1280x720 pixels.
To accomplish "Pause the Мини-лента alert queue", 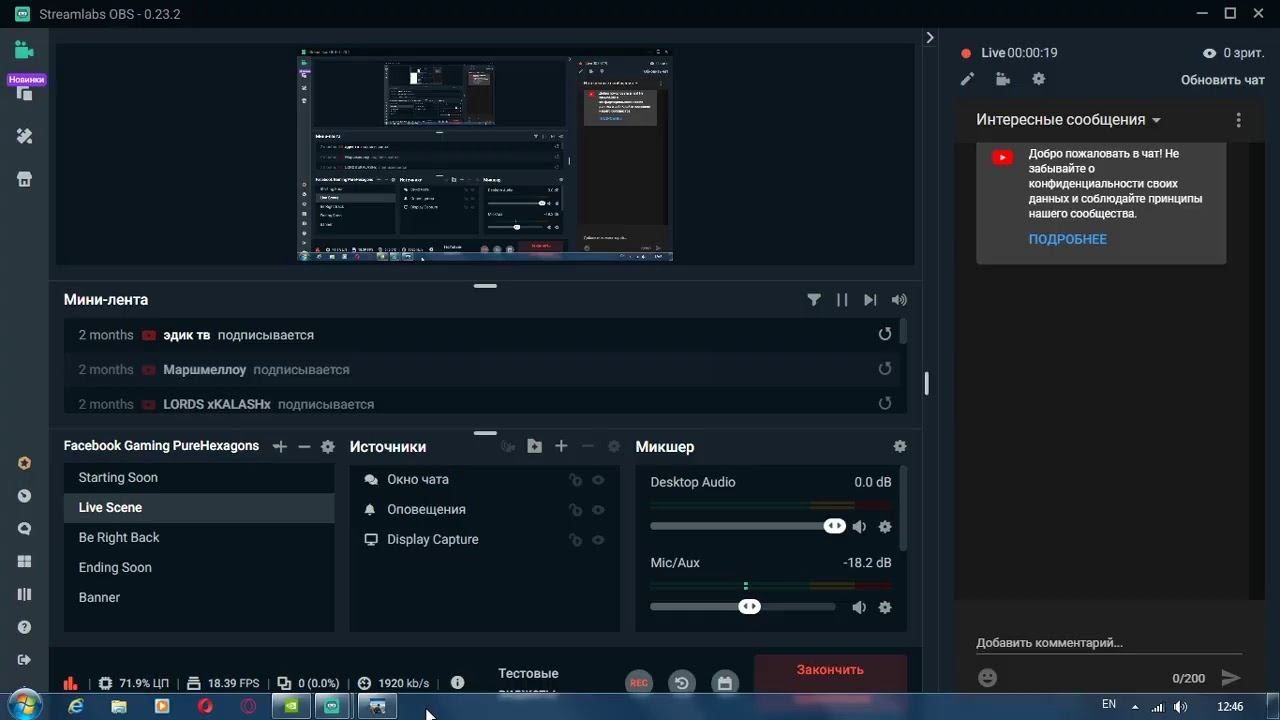I will coord(842,300).
